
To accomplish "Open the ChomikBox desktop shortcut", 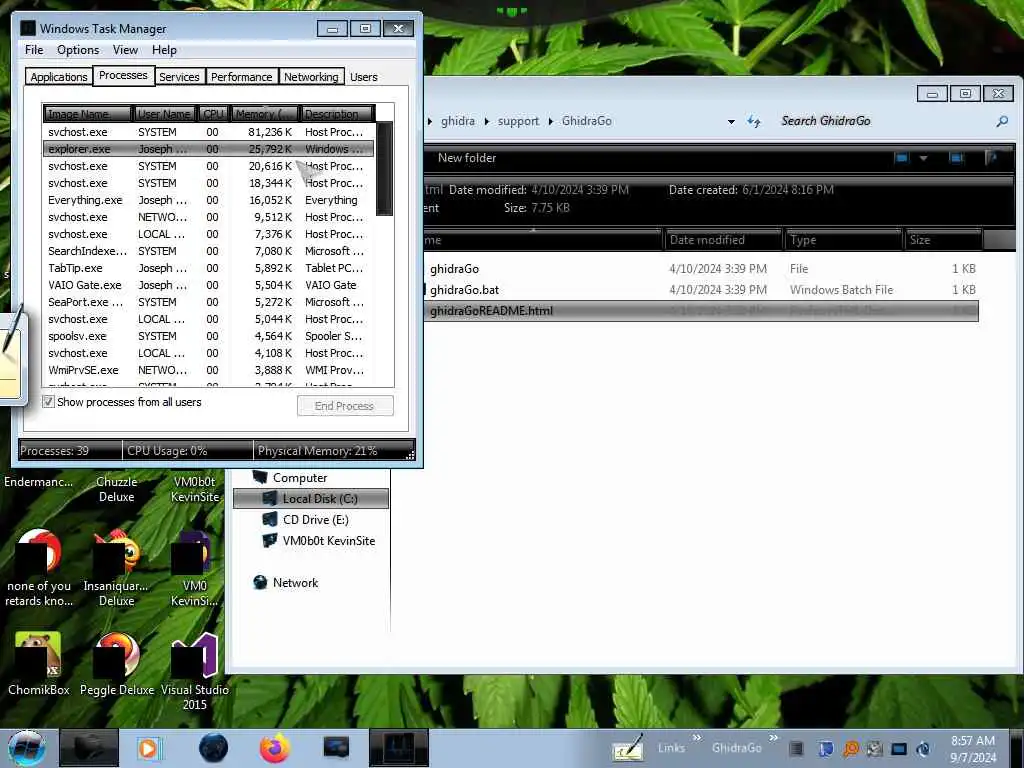I will (39, 664).
